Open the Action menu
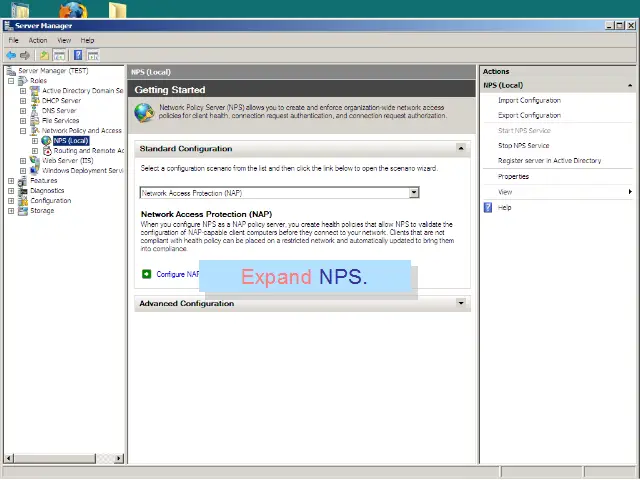Viewport: 640px width, 480px height. [37, 40]
